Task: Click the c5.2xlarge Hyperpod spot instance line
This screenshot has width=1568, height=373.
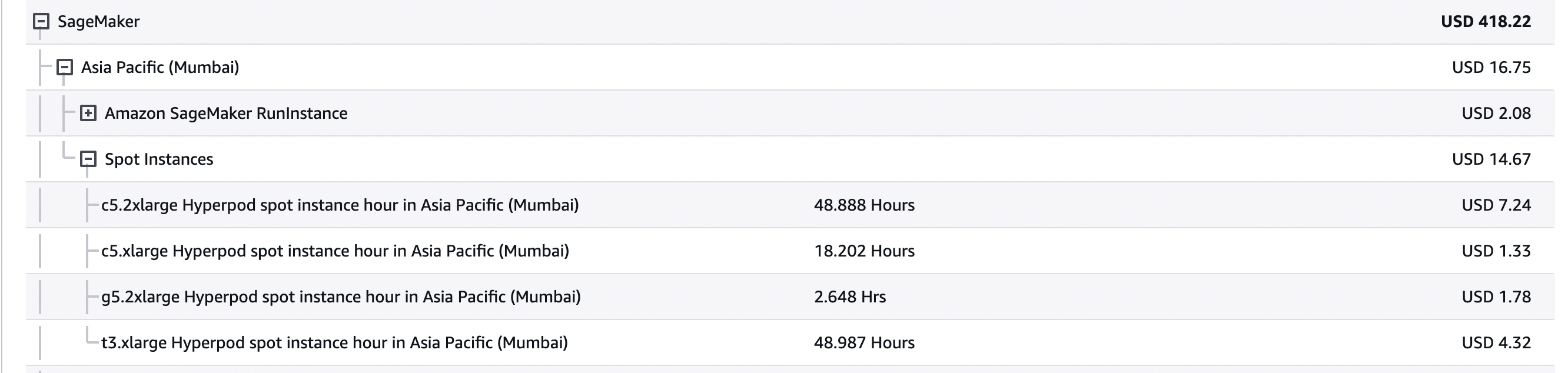Action: (340, 205)
